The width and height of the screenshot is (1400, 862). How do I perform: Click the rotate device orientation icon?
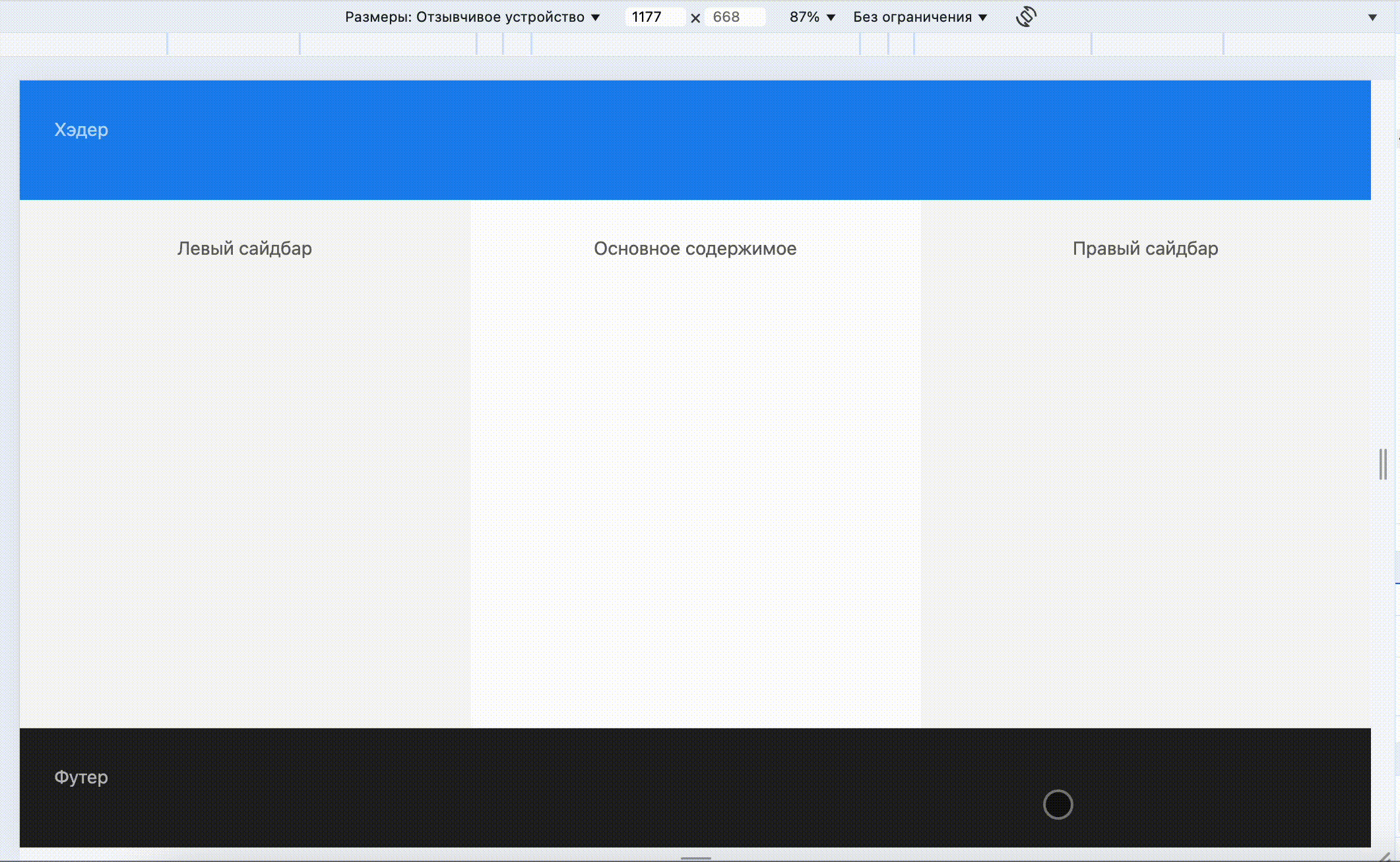(x=1027, y=15)
